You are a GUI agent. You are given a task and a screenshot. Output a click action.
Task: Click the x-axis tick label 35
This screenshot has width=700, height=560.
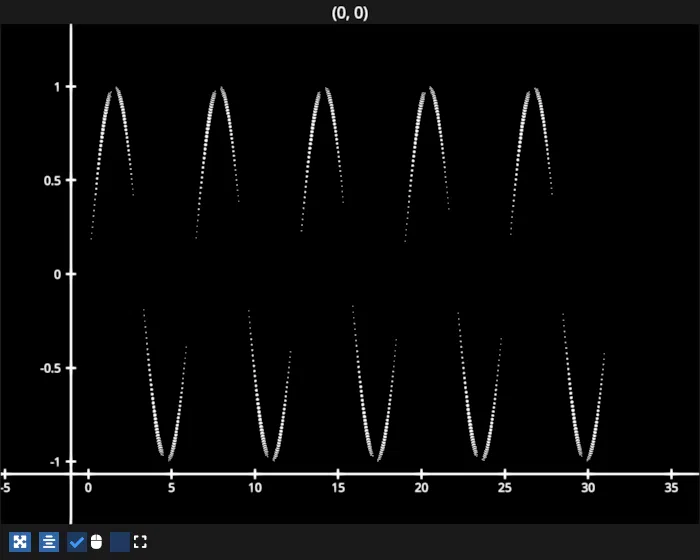coord(671,488)
